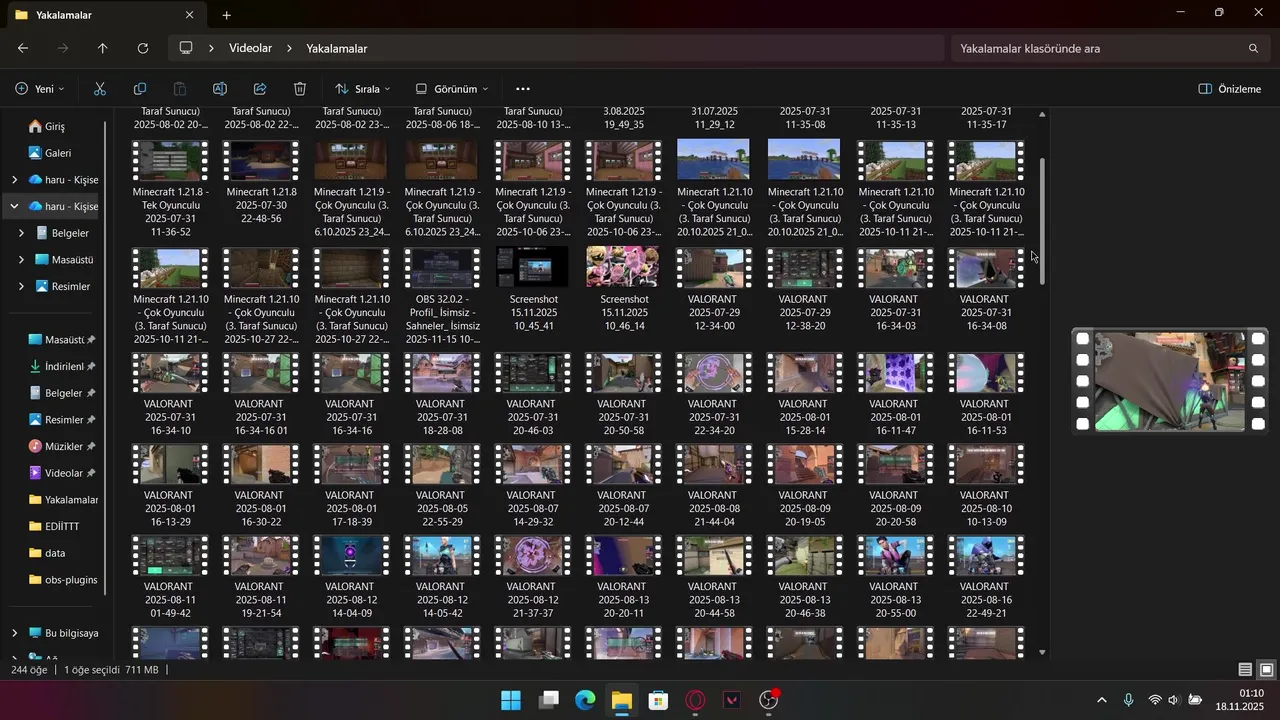Screen dimensions: 1280x720
Task: Expand Bu bilgisayar tree node
Action: coord(14,633)
